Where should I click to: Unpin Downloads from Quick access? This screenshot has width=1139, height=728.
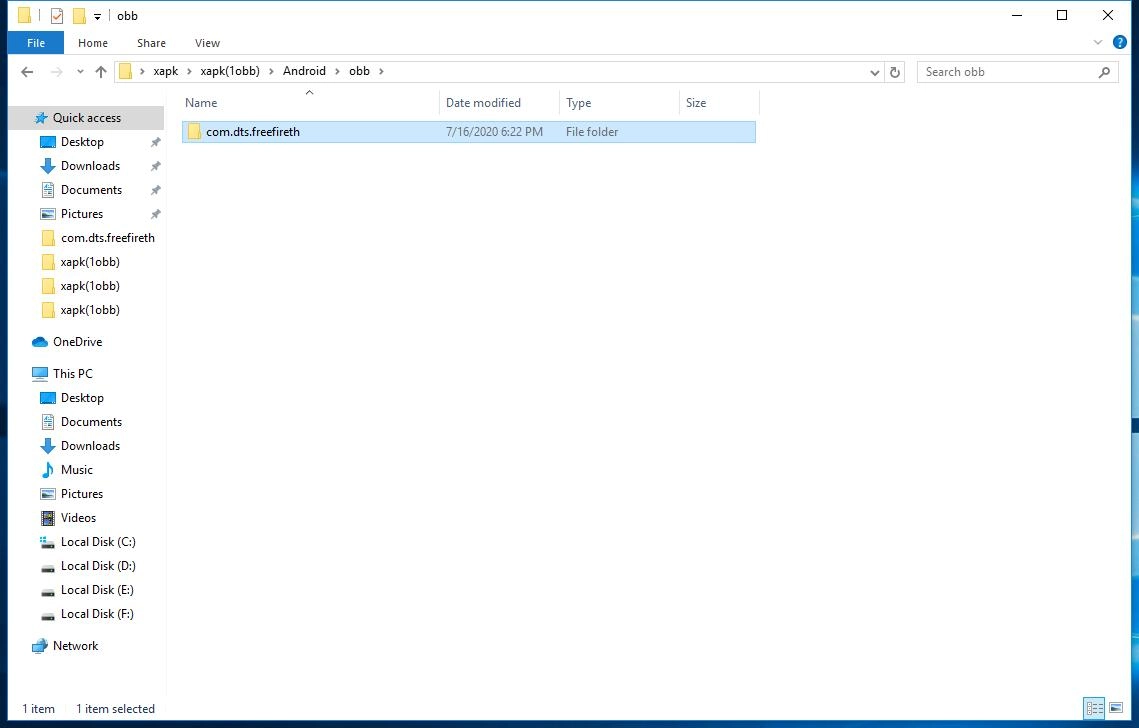click(x=156, y=165)
